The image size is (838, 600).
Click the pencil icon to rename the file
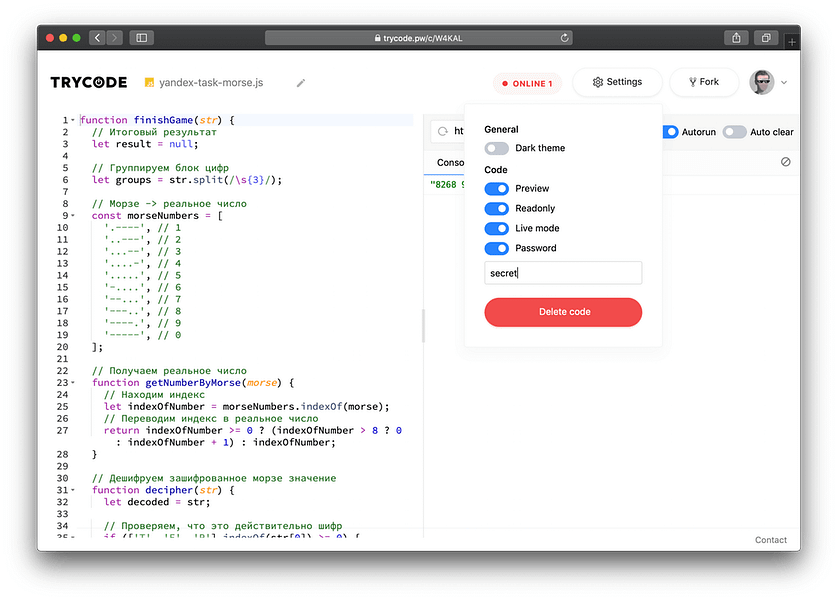(301, 83)
